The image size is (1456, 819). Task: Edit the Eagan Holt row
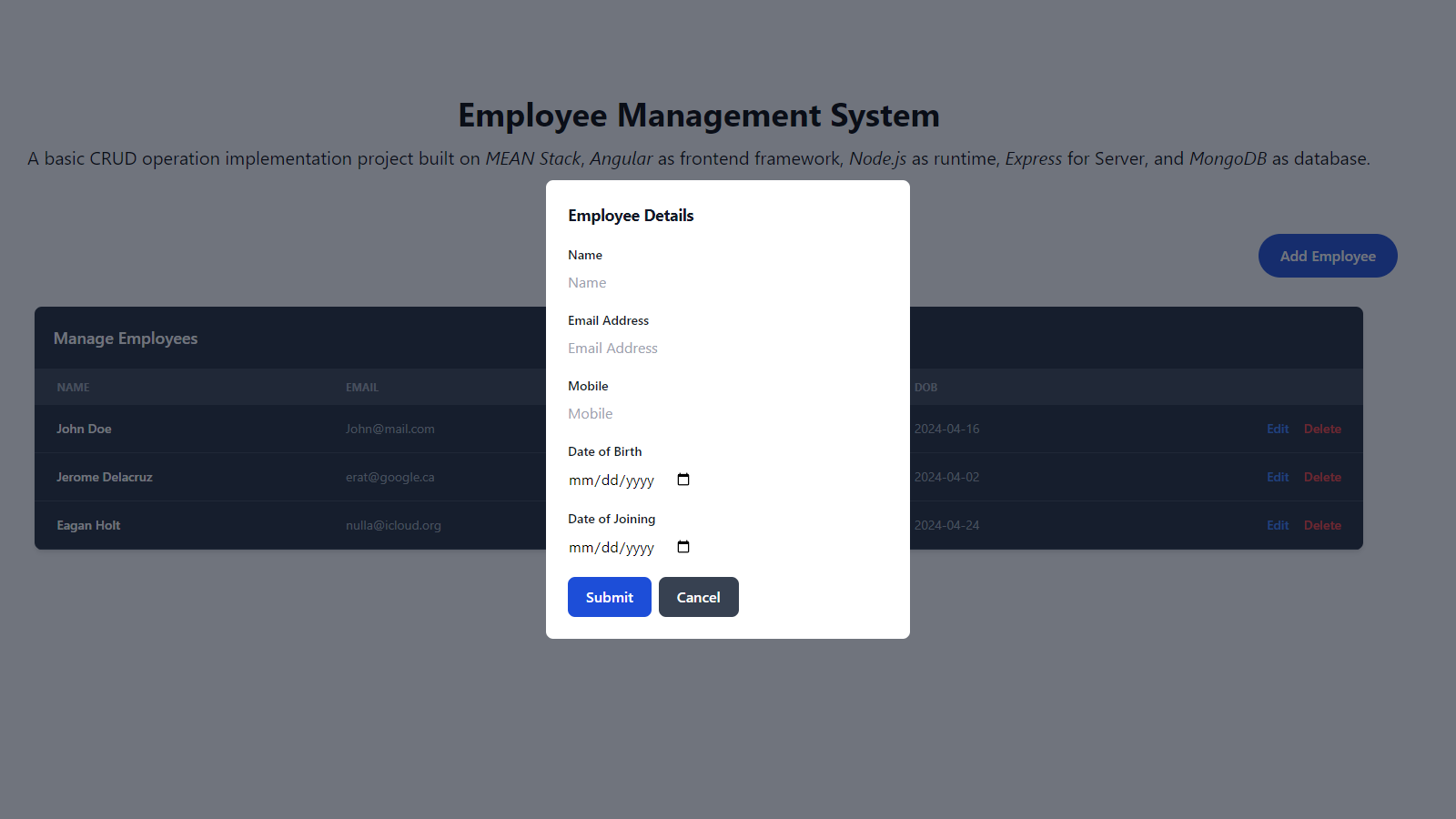pos(1278,525)
